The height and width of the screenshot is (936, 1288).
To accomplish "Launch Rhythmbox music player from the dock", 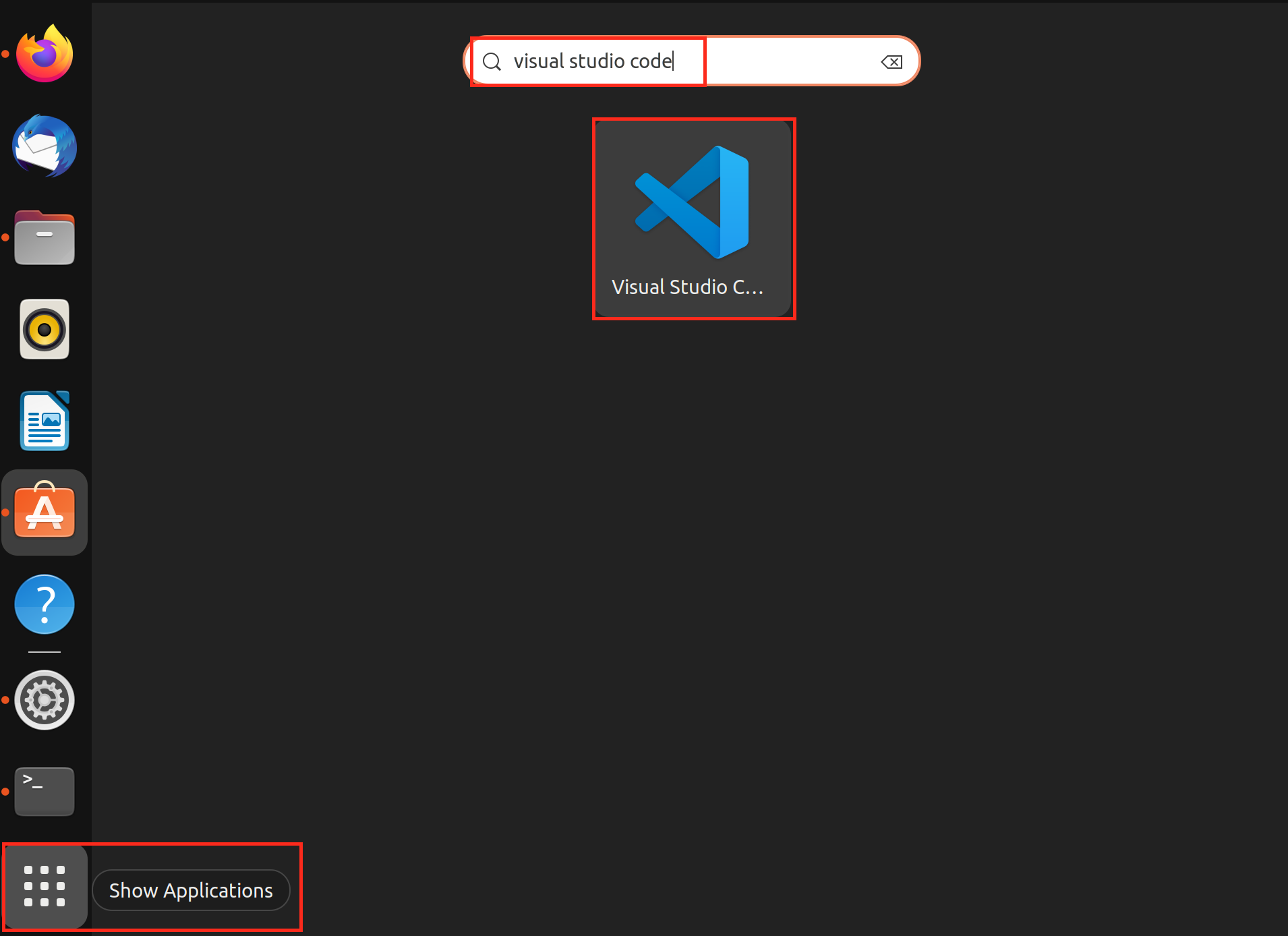I will (x=45, y=329).
